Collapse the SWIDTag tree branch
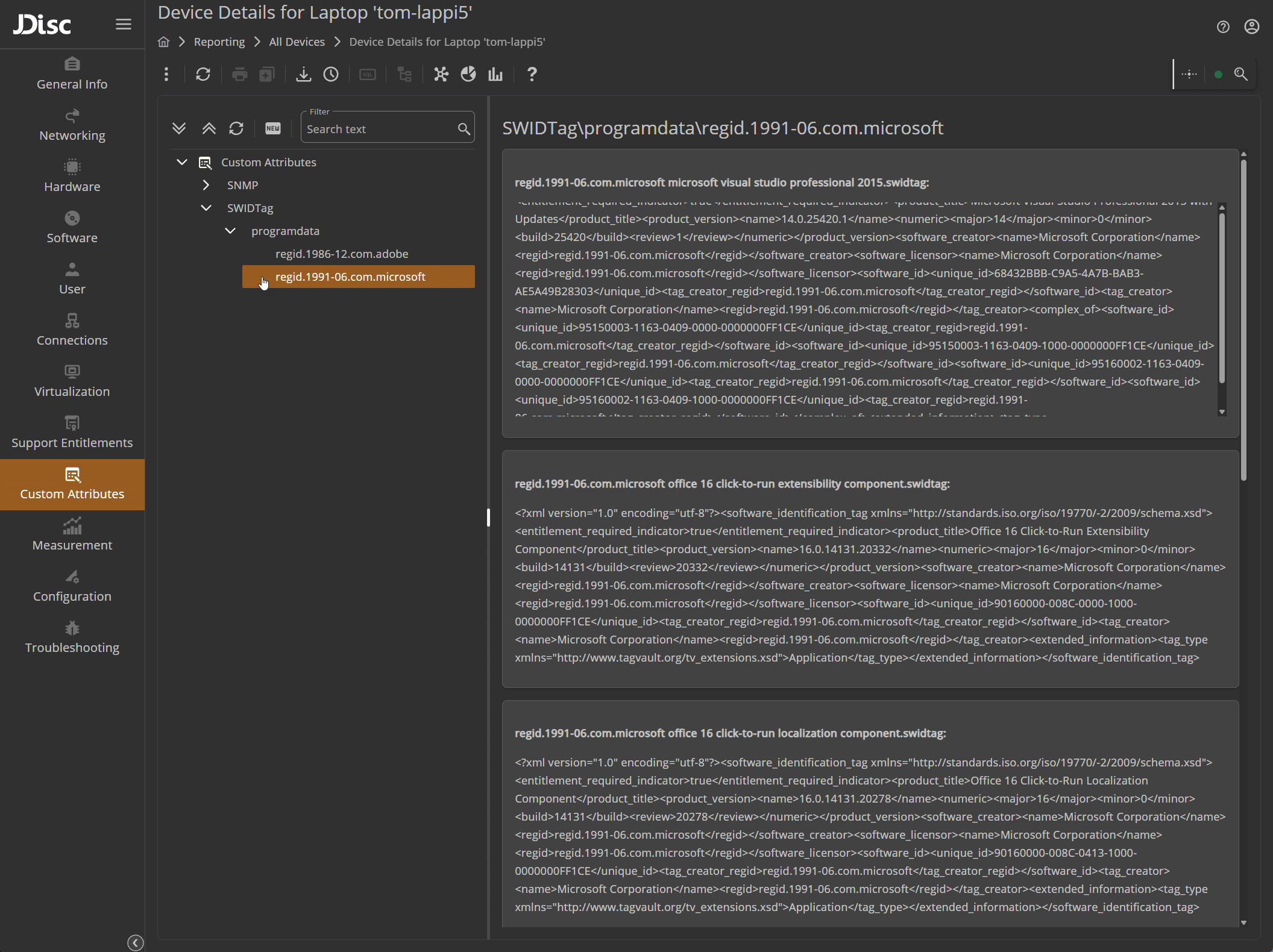The height and width of the screenshot is (952, 1273). point(206,208)
